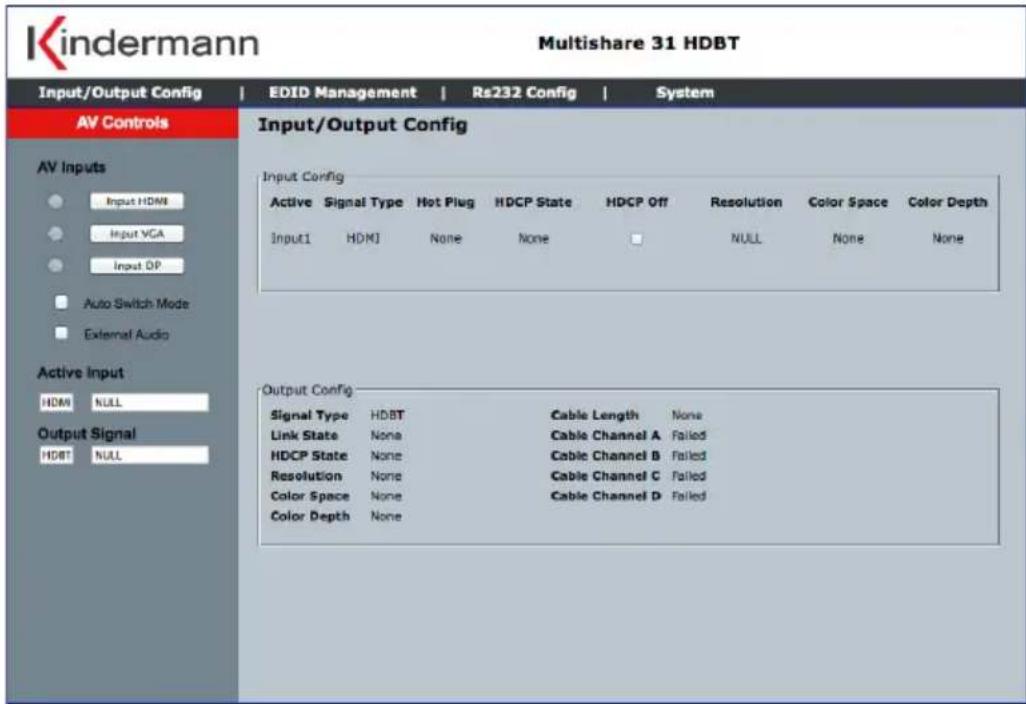Click the Failed status for Cable Channel A
This screenshot has height=704, width=1026.
(689, 436)
